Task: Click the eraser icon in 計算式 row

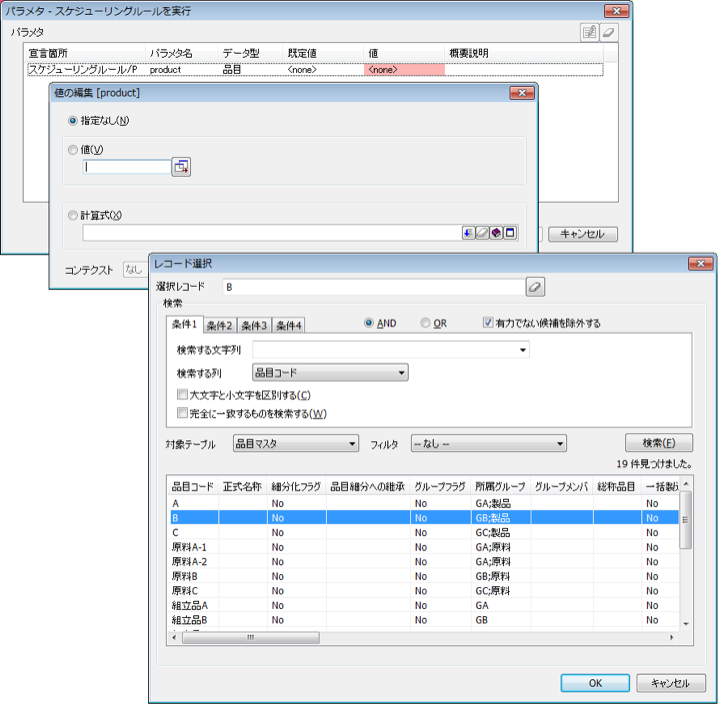Action: tap(481, 233)
